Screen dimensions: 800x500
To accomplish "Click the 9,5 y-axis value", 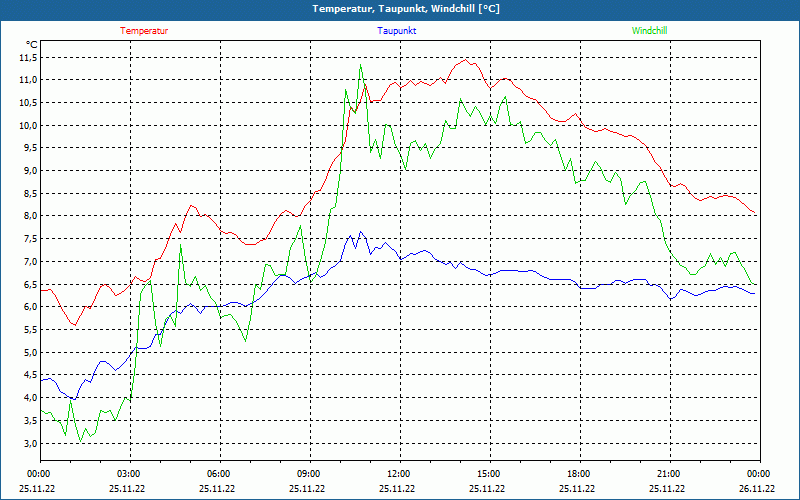I will point(30,148).
